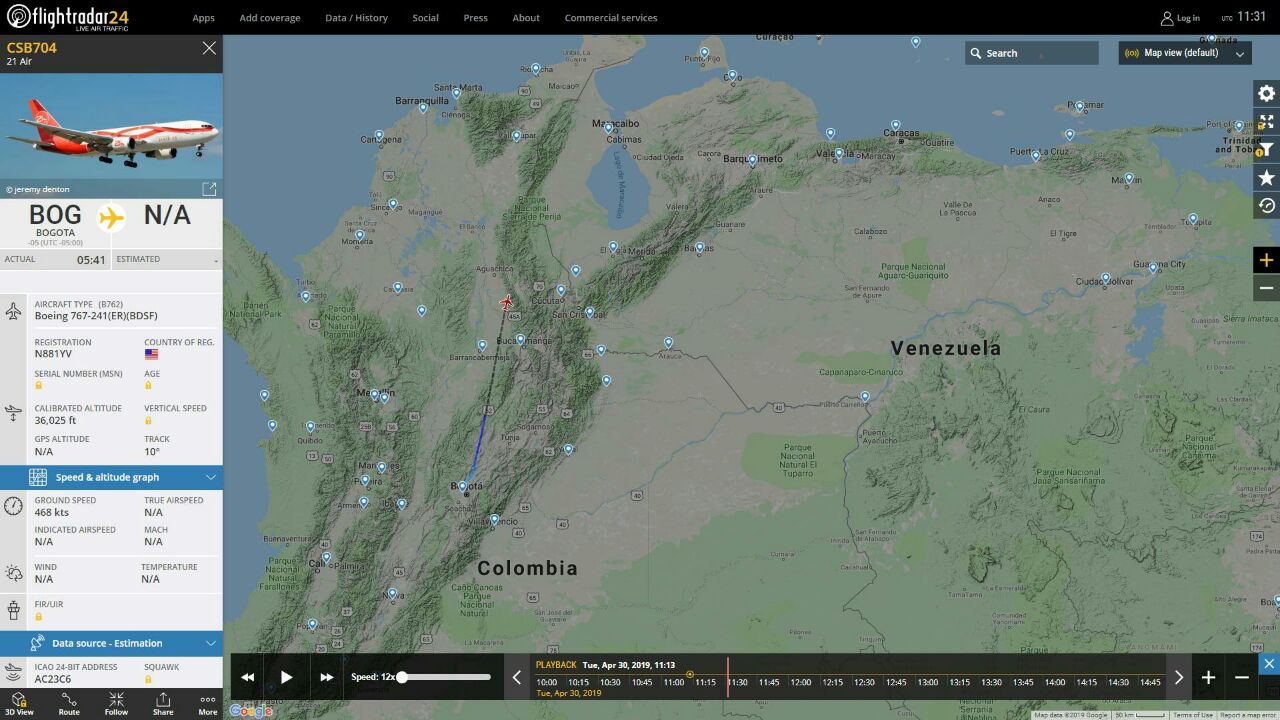Click the locked FIR/UIR icon
The image size is (1280, 720).
pos(39,616)
